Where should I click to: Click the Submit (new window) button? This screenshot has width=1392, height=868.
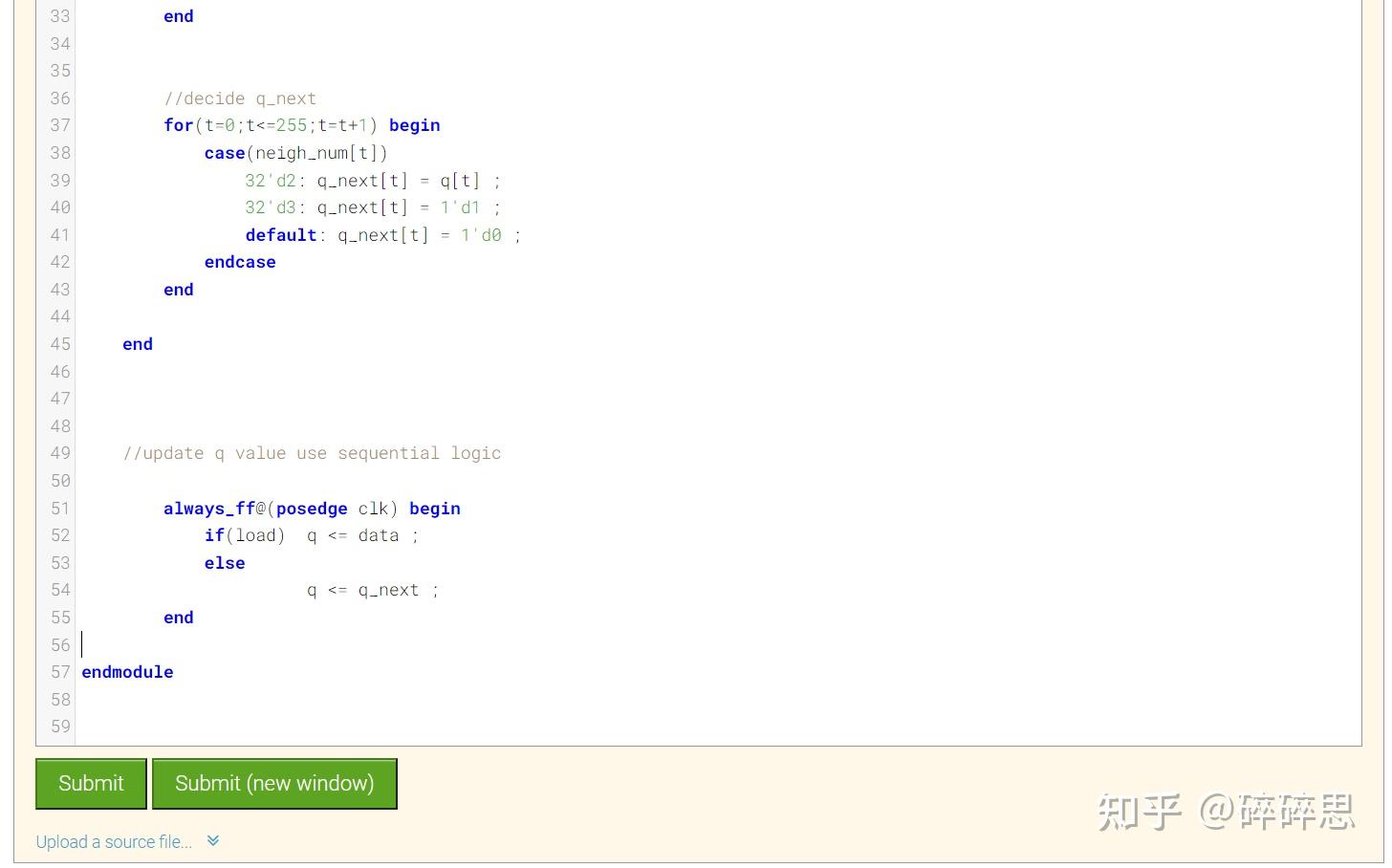[x=274, y=783]
